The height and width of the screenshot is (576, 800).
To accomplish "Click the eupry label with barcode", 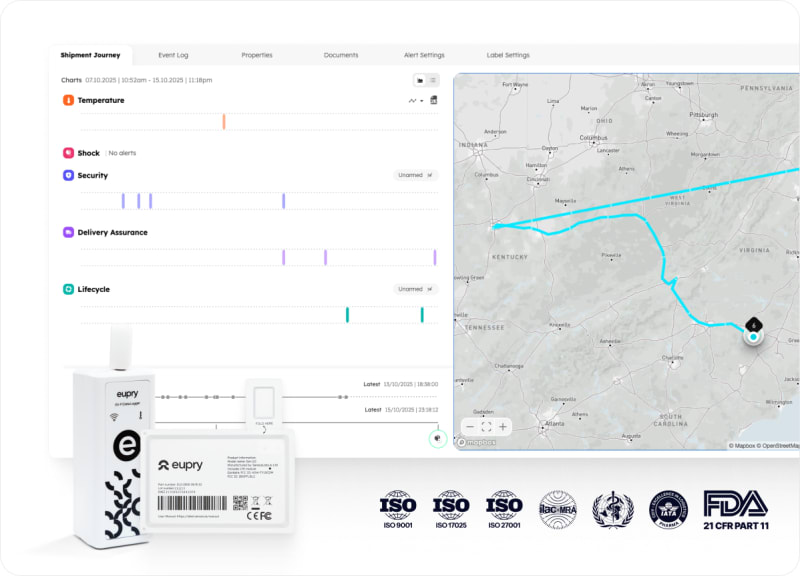I will click(218, 482).
